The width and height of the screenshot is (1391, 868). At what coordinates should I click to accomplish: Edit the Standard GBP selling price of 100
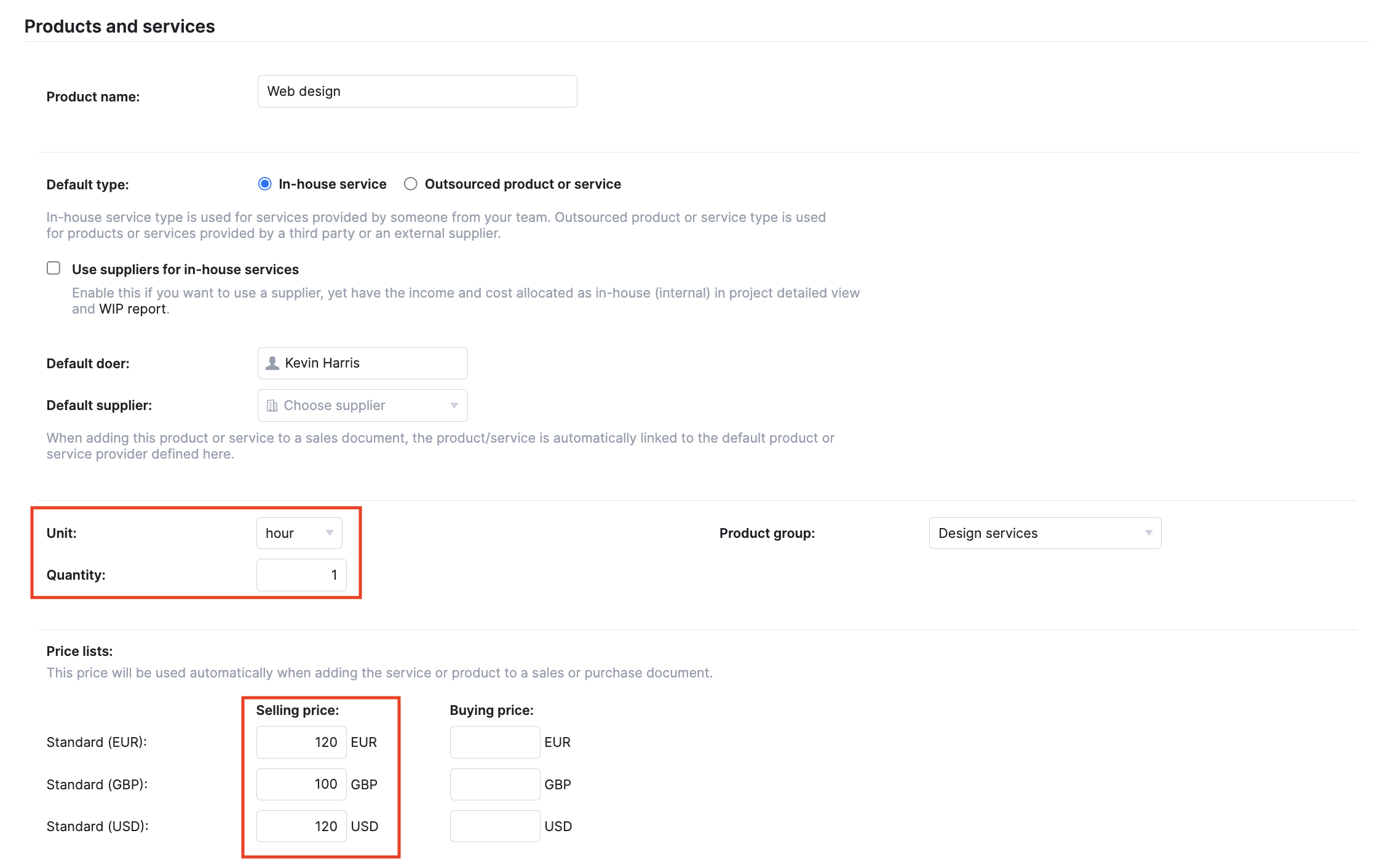pos(301,784)
